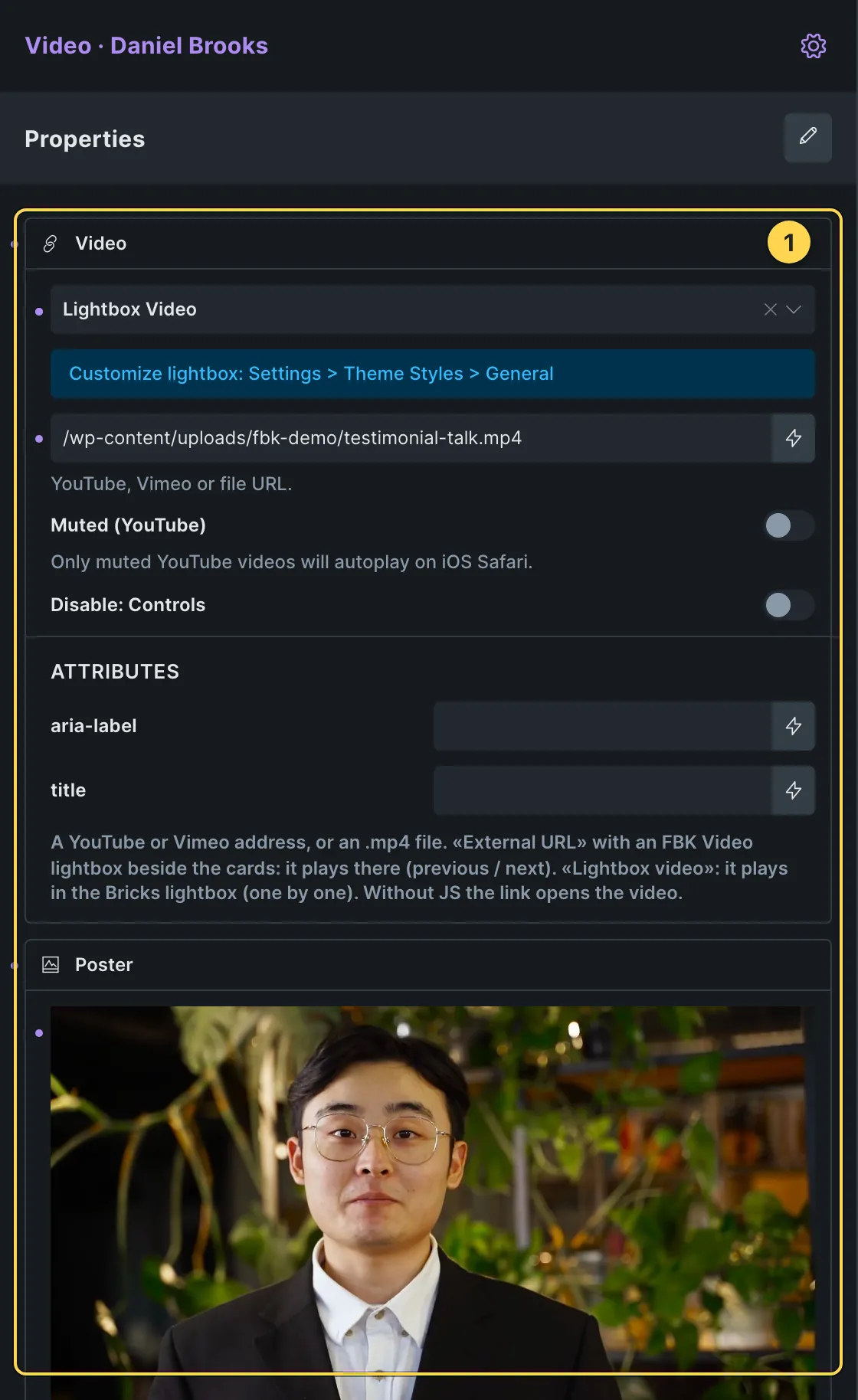
Task: Clear the Lightbox Video selection with X
Action: coord(771,309)
